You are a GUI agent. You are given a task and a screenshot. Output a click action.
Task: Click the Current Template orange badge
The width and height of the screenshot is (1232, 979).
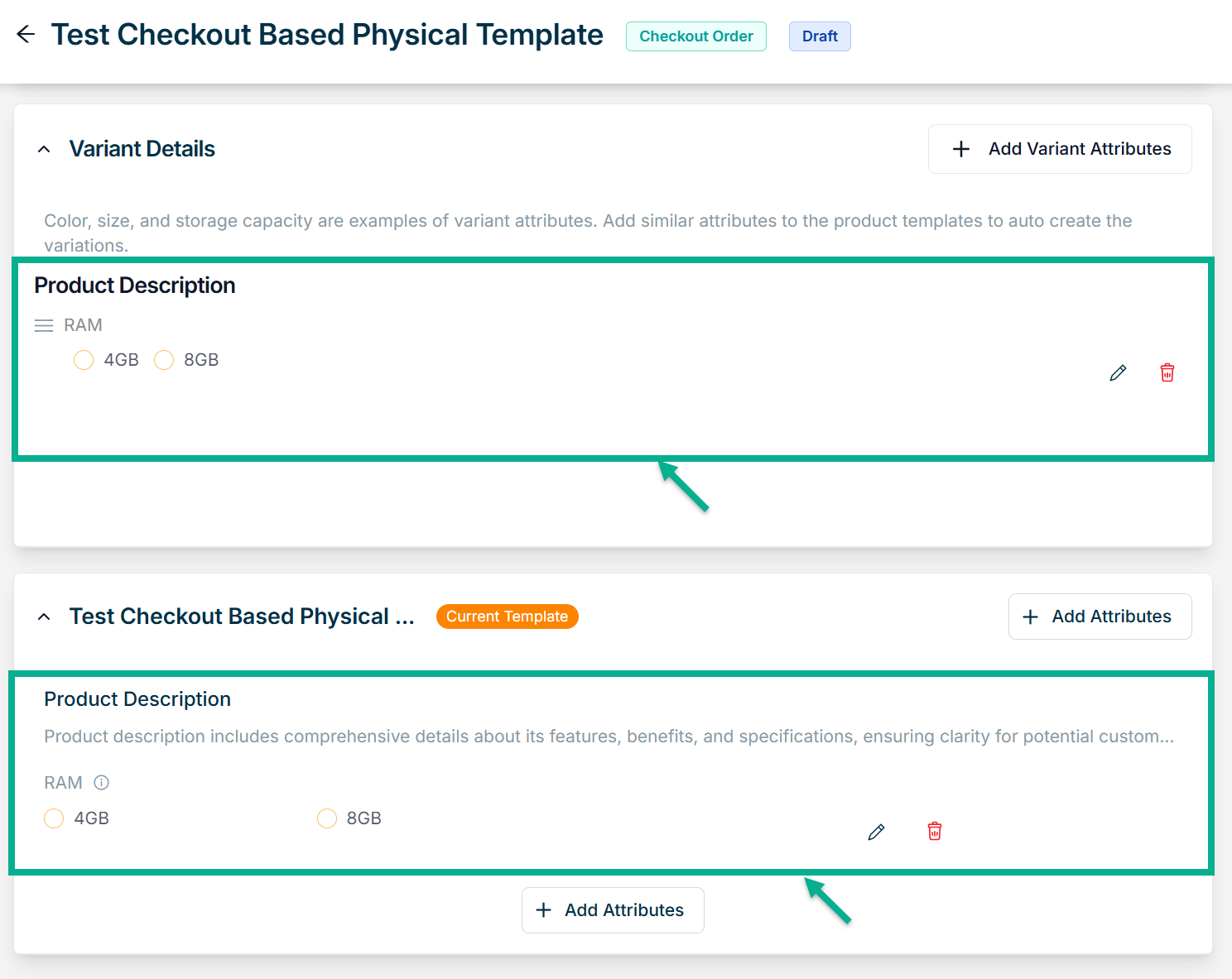pyautogui.click(x=507, y=617)
